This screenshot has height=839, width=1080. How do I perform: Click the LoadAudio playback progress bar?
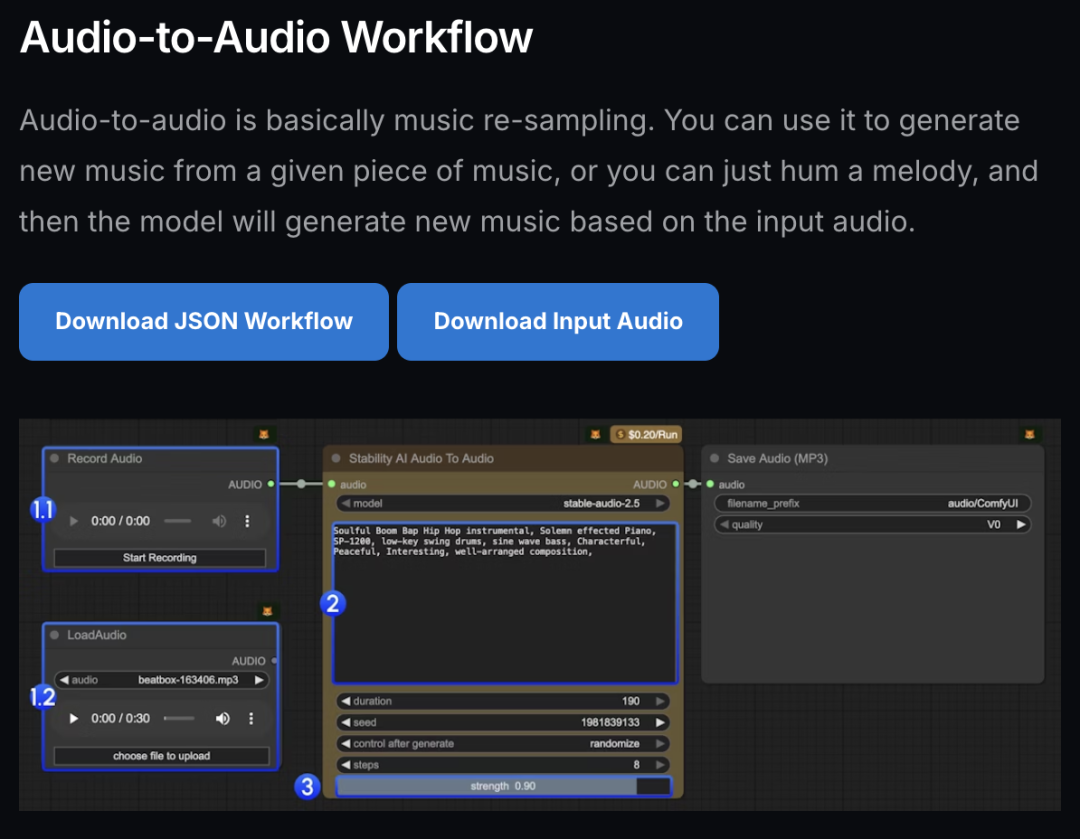pyautogui.click(x=179, y=718)
